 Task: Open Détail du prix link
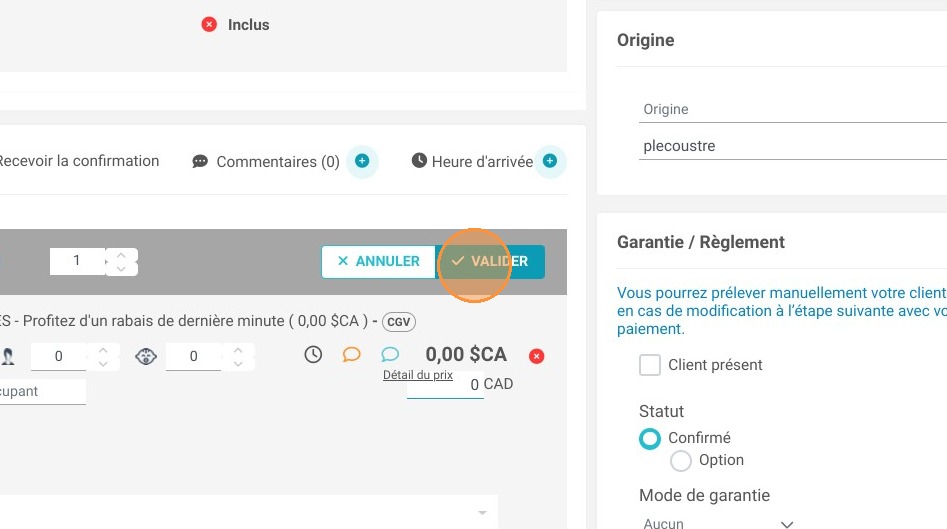tap(418, 375)
